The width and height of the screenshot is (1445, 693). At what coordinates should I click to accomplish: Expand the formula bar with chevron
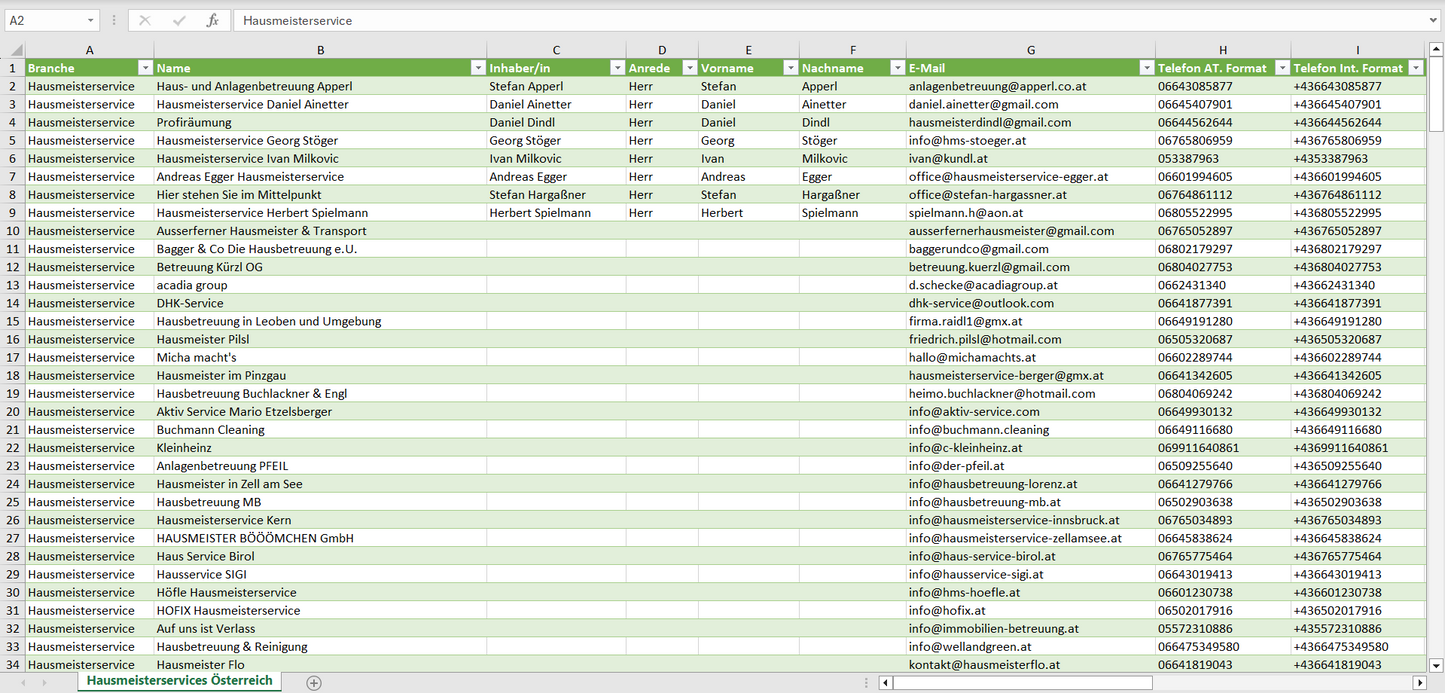click(x=1434, y=20)
